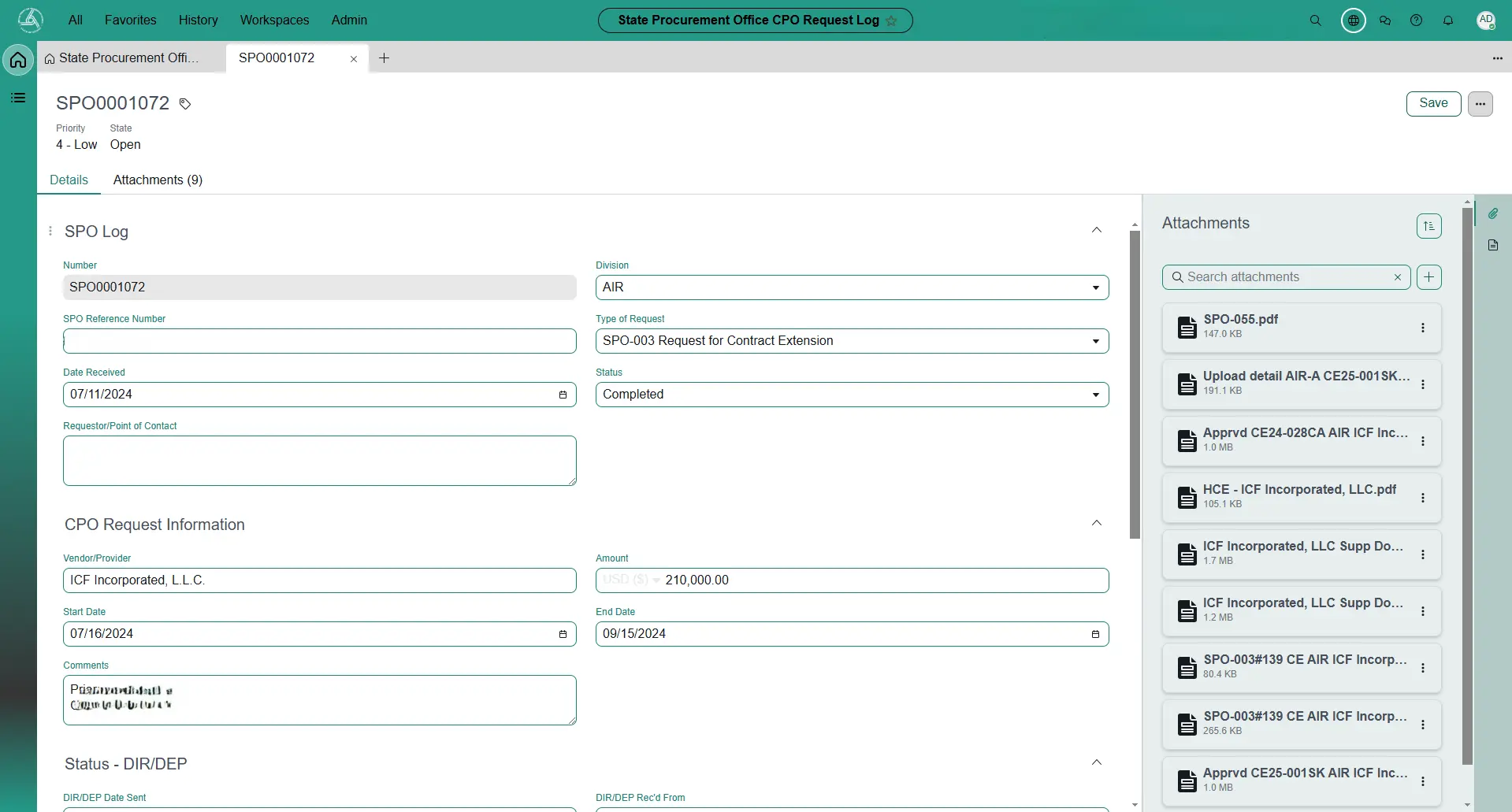Image resolution: width=1512 pixels, height=812 pixels.
Task: Collapse the Status - DIR/DEP section
Action: pyautogui.click(x=1097, y=762)
